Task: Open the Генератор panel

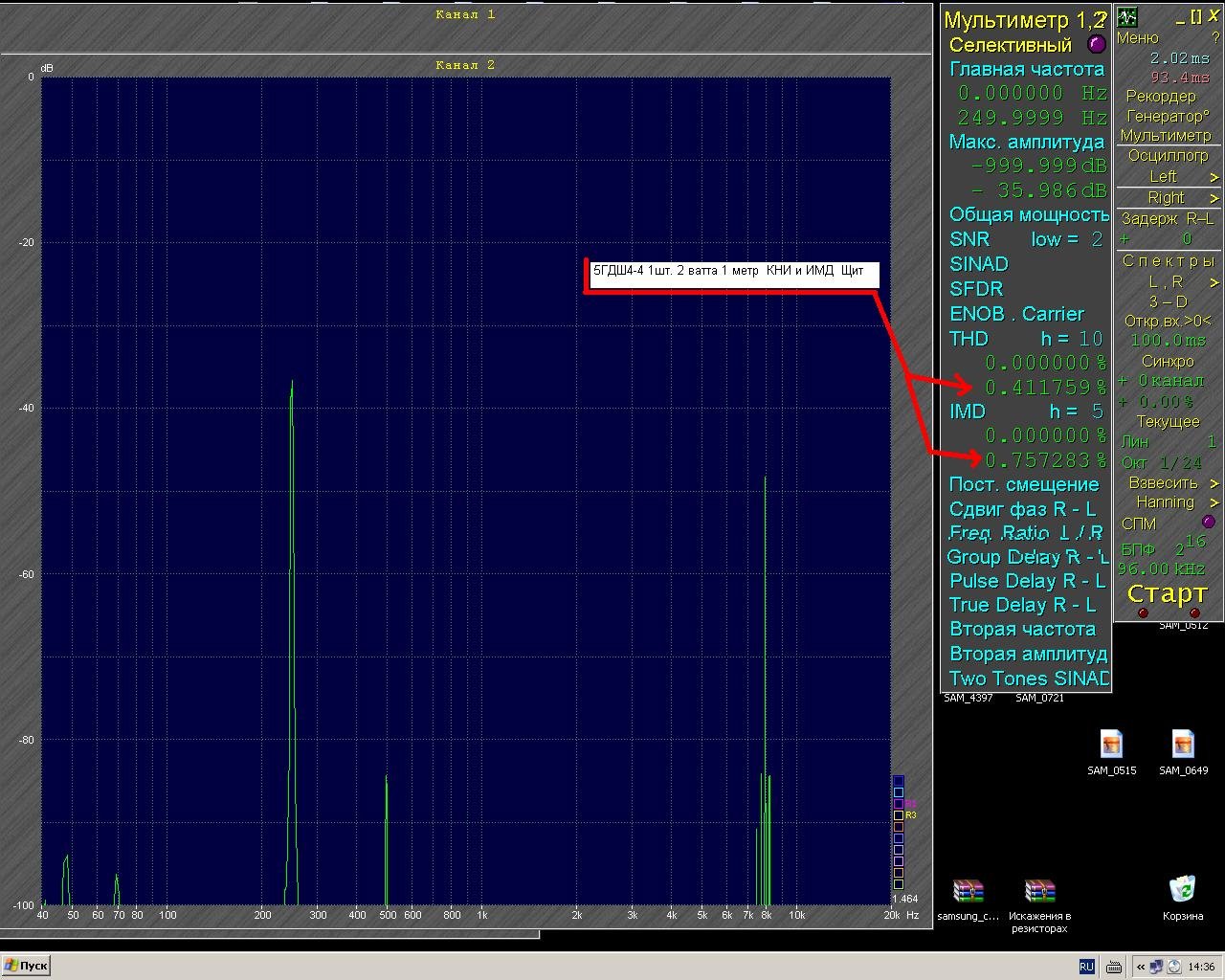Action: (1168, 116)
